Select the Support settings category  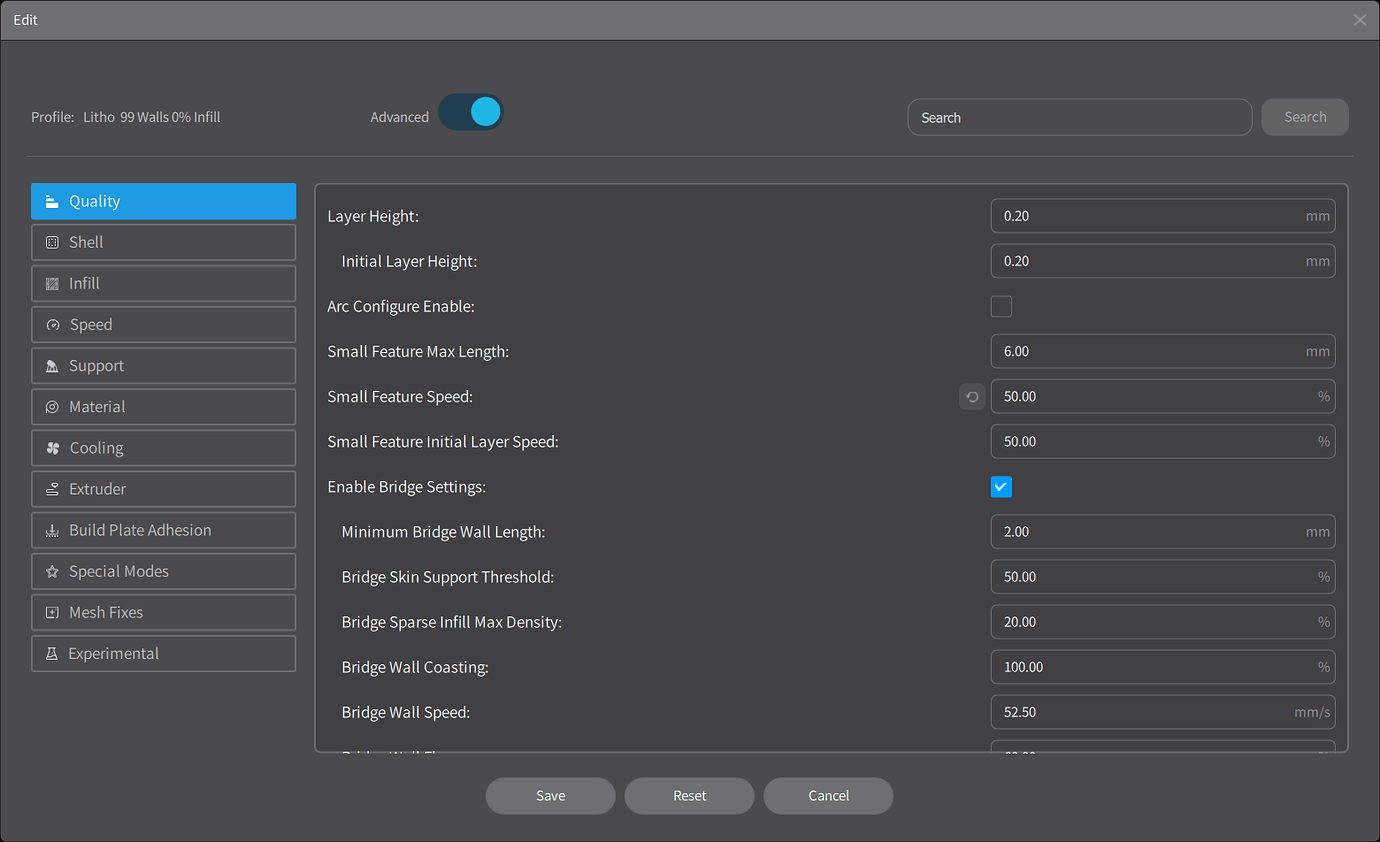tap(163, 365)
